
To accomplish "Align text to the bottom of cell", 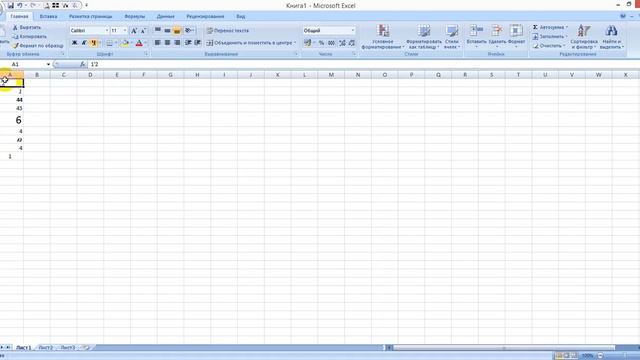I will pyautogui.click(x=177, y=30).
